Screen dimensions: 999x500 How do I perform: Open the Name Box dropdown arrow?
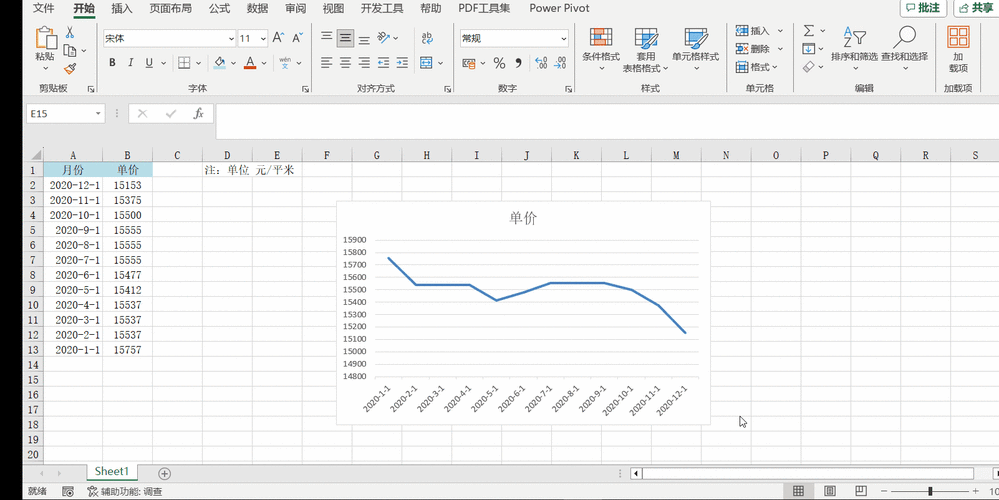click(x=98, y=114)
